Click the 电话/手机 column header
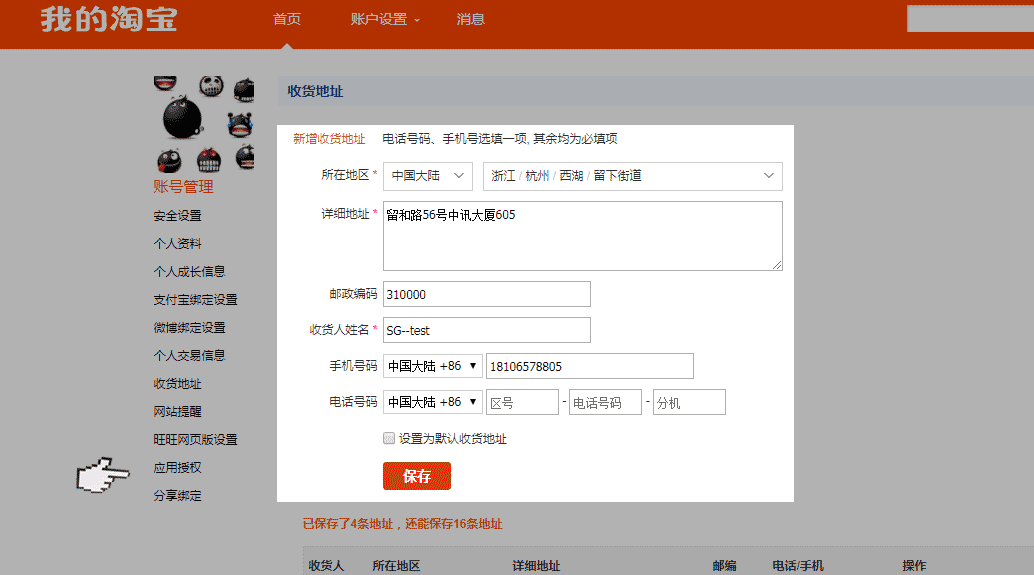Screen dimensions: 1034x575 click(798, 566)
